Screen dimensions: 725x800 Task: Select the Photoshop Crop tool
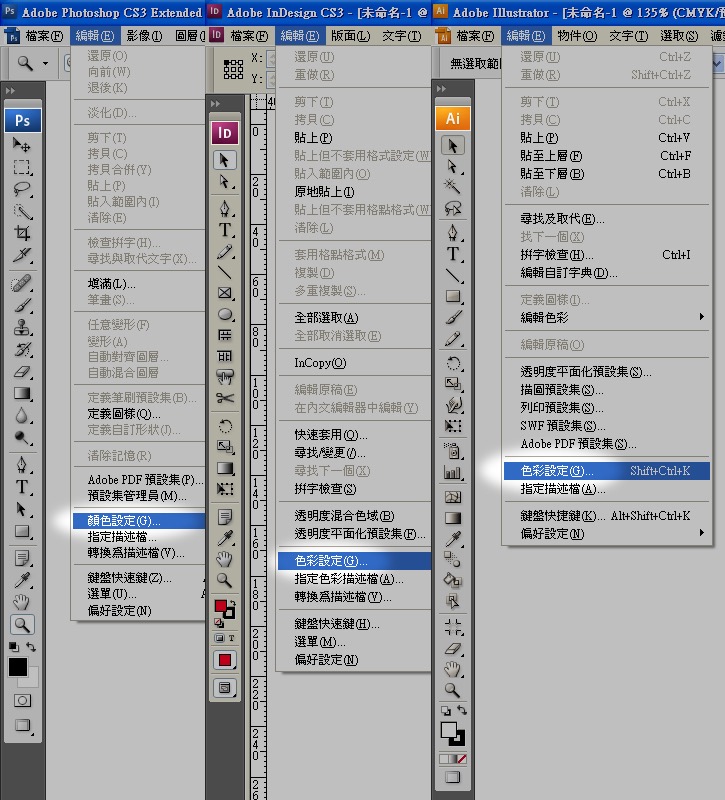point(22,233)
